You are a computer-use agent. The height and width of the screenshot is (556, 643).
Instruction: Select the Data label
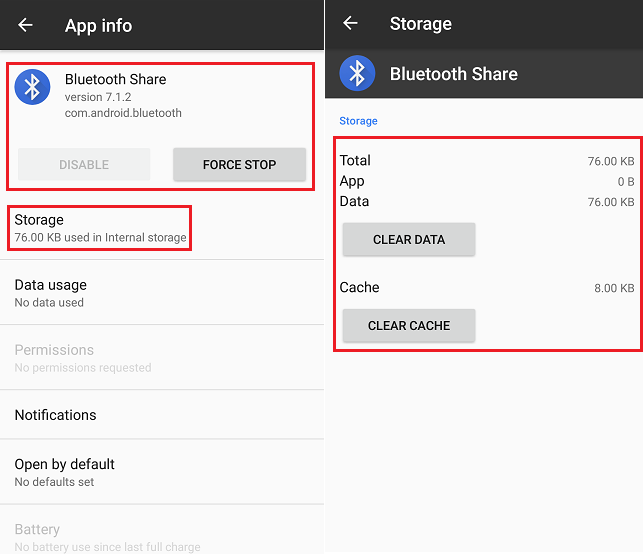point(354,201)
